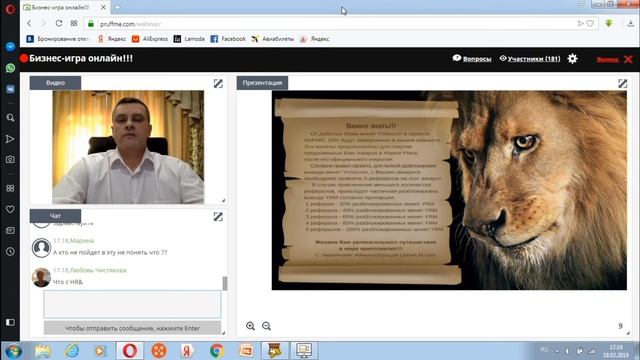
Task: Zoom out on presentation slide
Action: tap(266, 326)
